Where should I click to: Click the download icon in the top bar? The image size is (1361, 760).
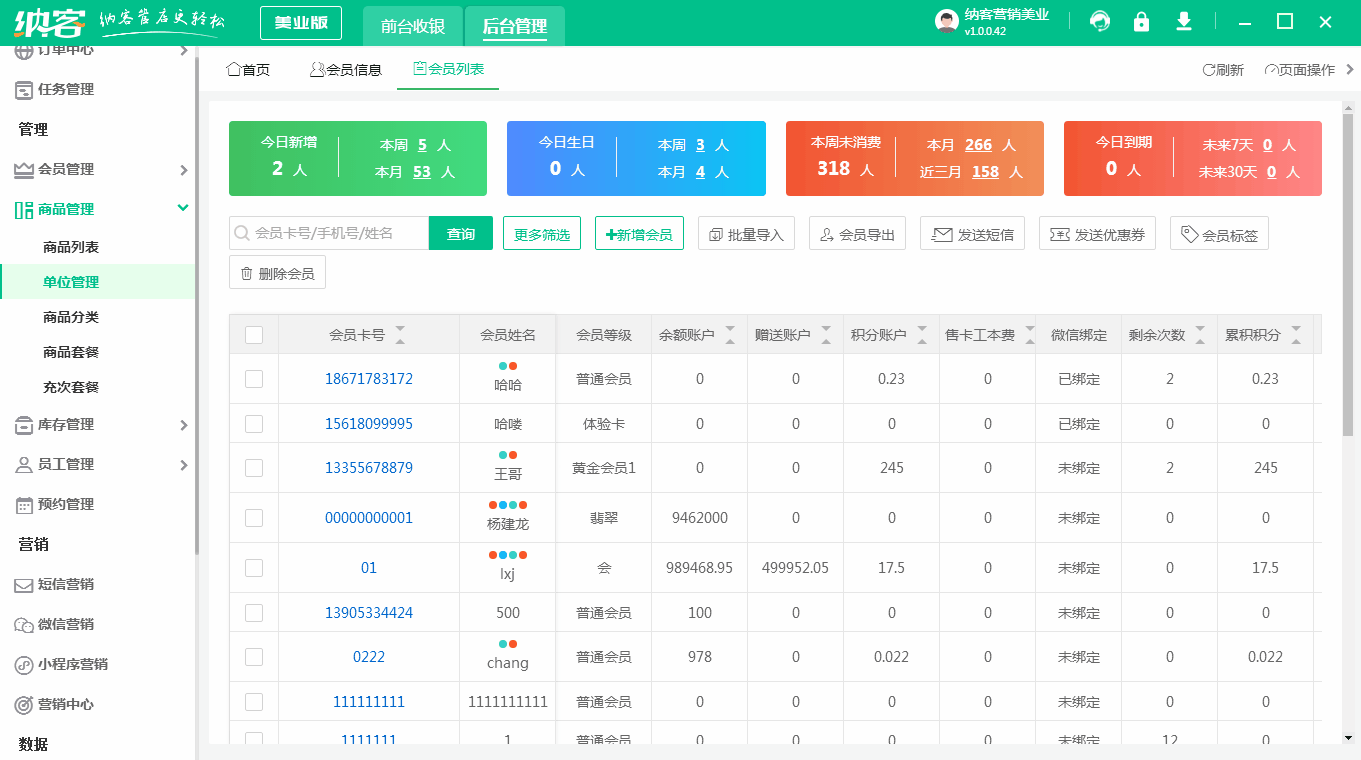click(x=1183, y=20)
